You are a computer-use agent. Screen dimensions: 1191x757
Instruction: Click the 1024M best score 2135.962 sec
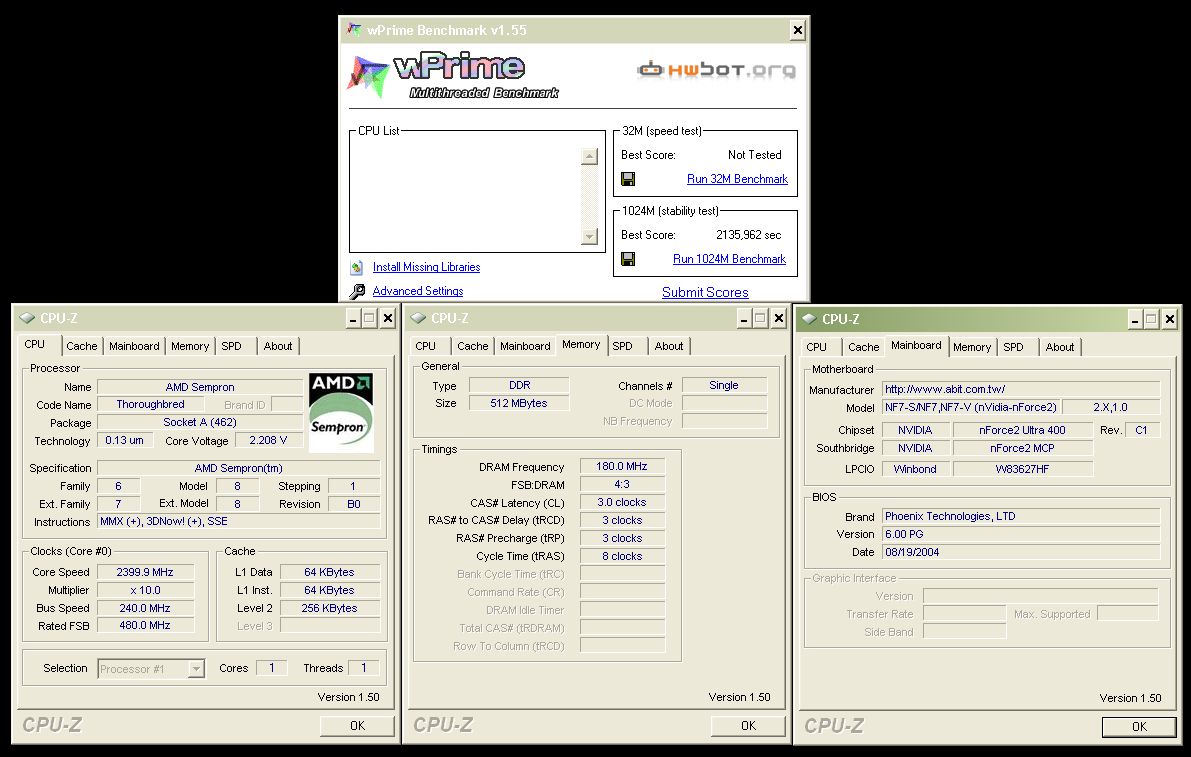(x=748, y=235)
